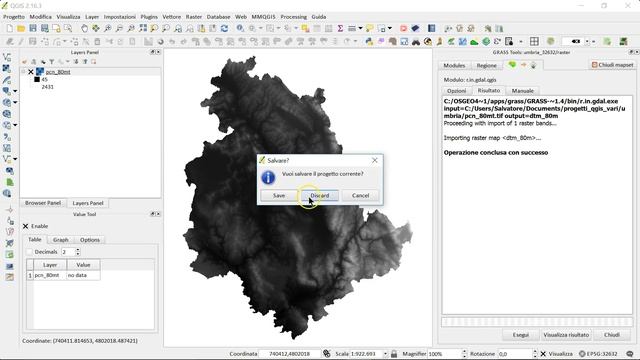Open the Raster menu
640x360 pixels.
pyautogui.click(x=194, y=17)
